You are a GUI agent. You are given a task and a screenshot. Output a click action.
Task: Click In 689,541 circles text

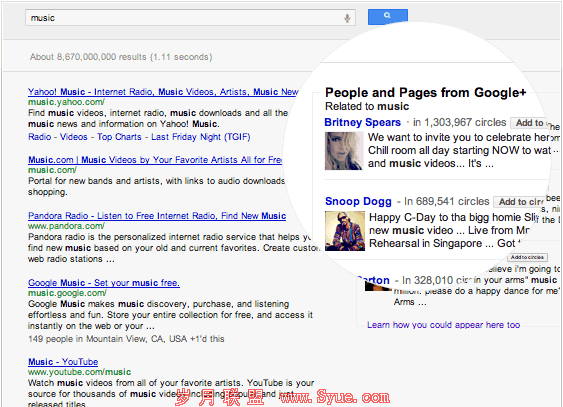coord(446,201)
